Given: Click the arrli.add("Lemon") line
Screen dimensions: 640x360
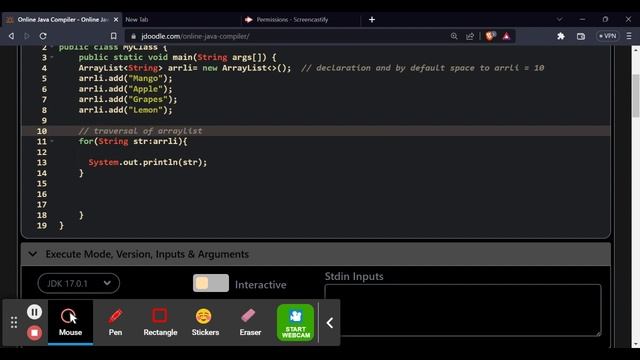Looking at the screenshot, I should coord(126,110).
